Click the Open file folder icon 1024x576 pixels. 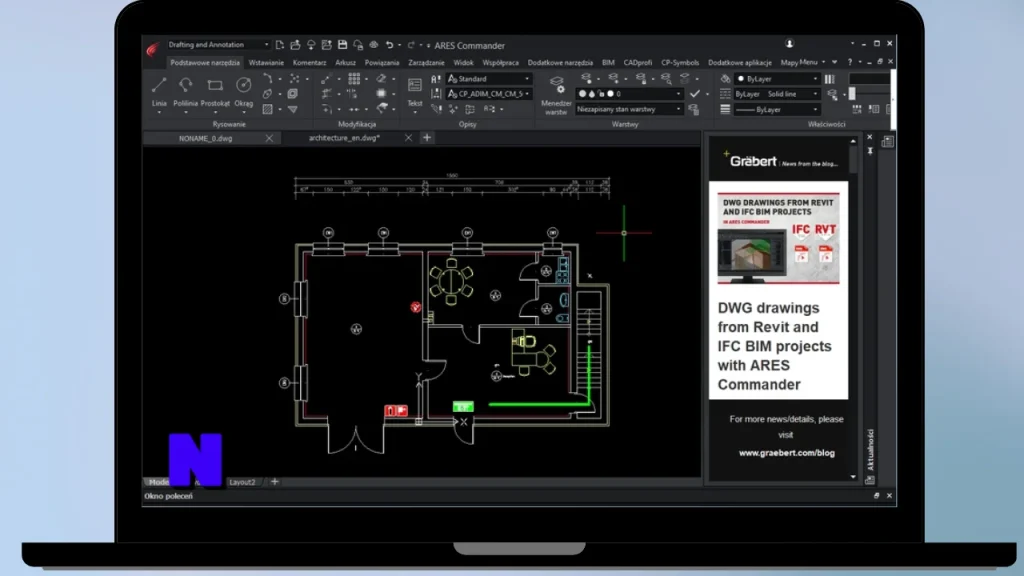click(295, 45)
